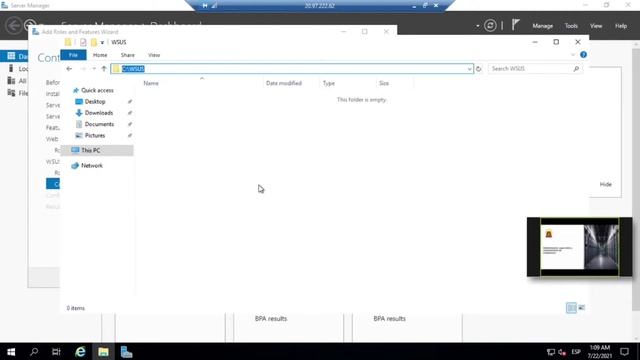Click Server Manager refresh icon

[x=490, y=26]
